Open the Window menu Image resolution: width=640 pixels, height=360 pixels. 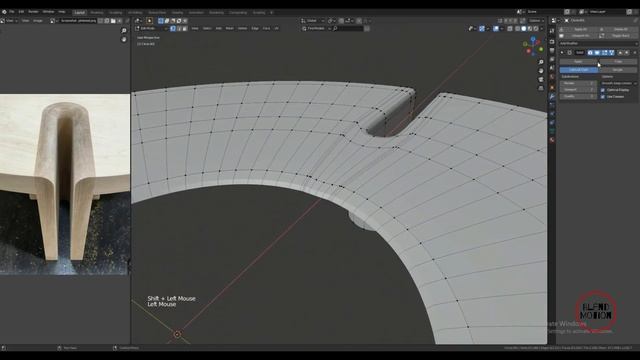coord(49,12)
